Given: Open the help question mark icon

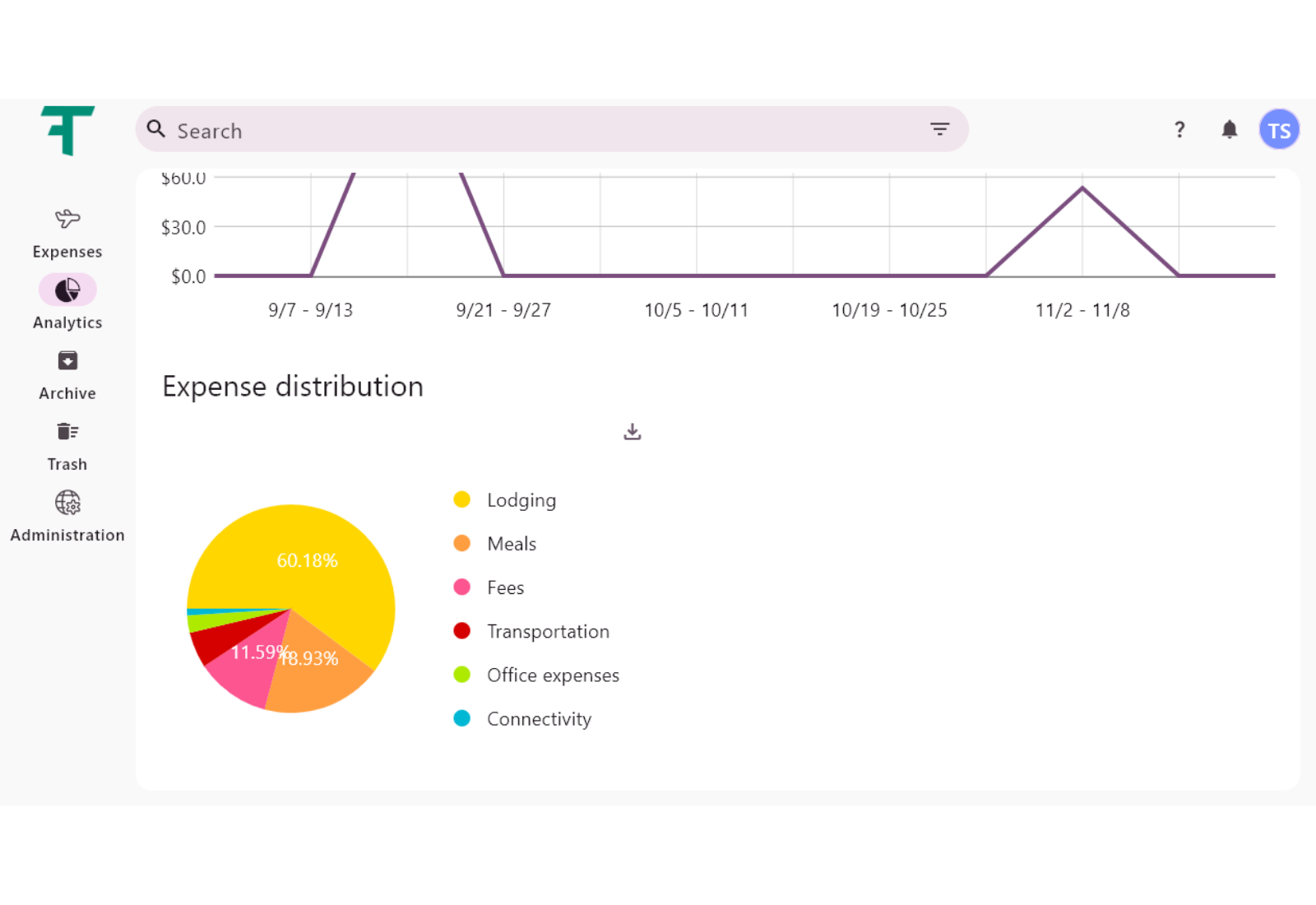Looking at the screenshot, I should 1179,129.
